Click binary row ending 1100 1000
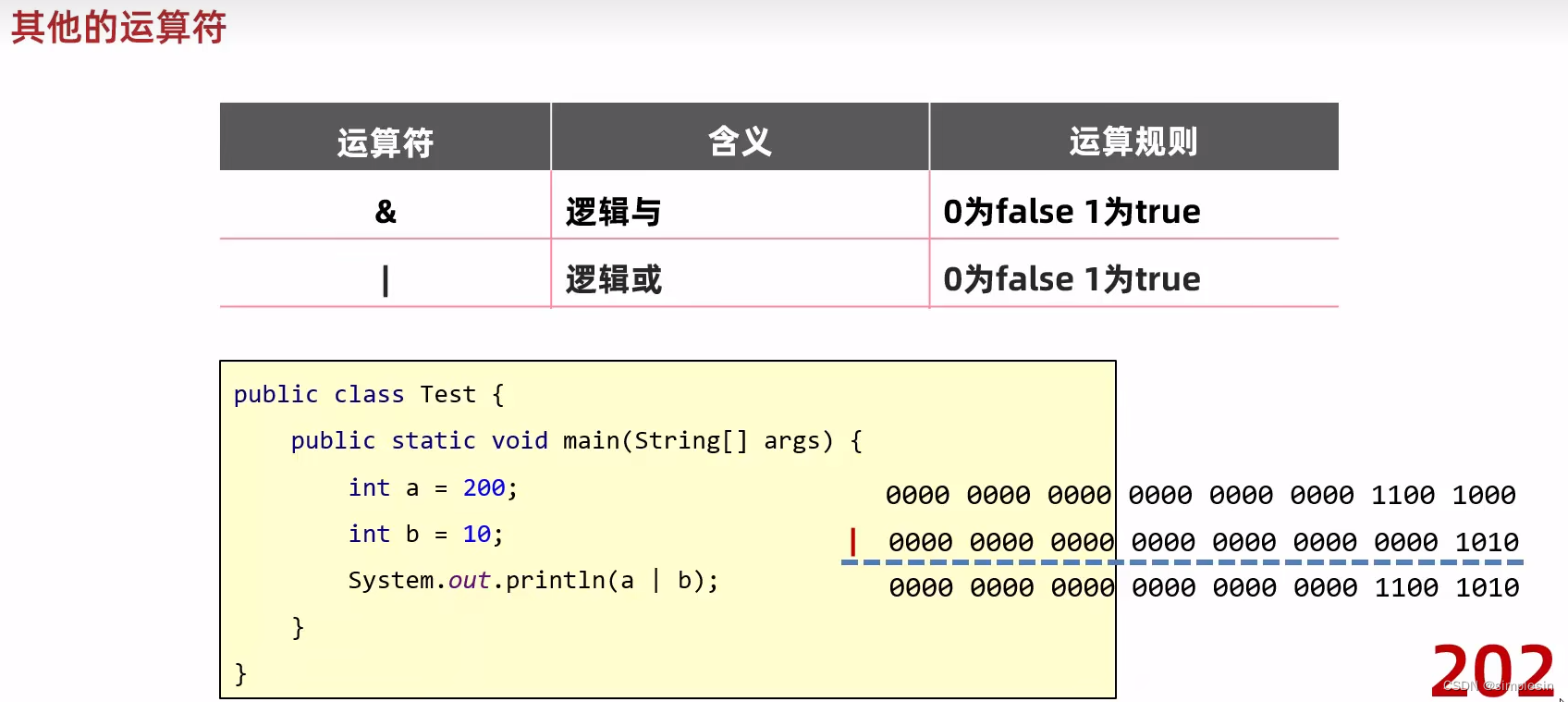1568x702 pixels. 1200,495
